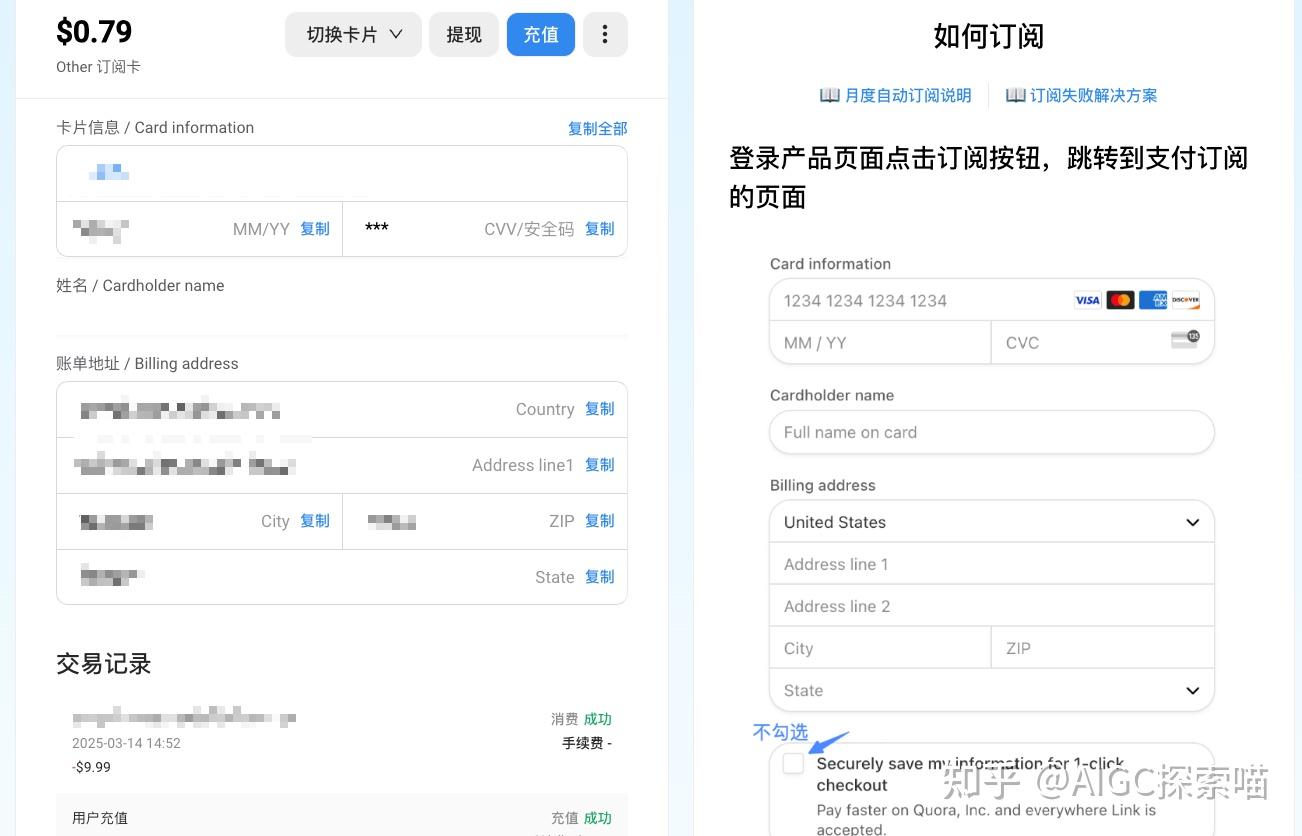Screen dimensions: 1302x836
Task: Open the three-dot overflow menu
Action: coord(605,34)
